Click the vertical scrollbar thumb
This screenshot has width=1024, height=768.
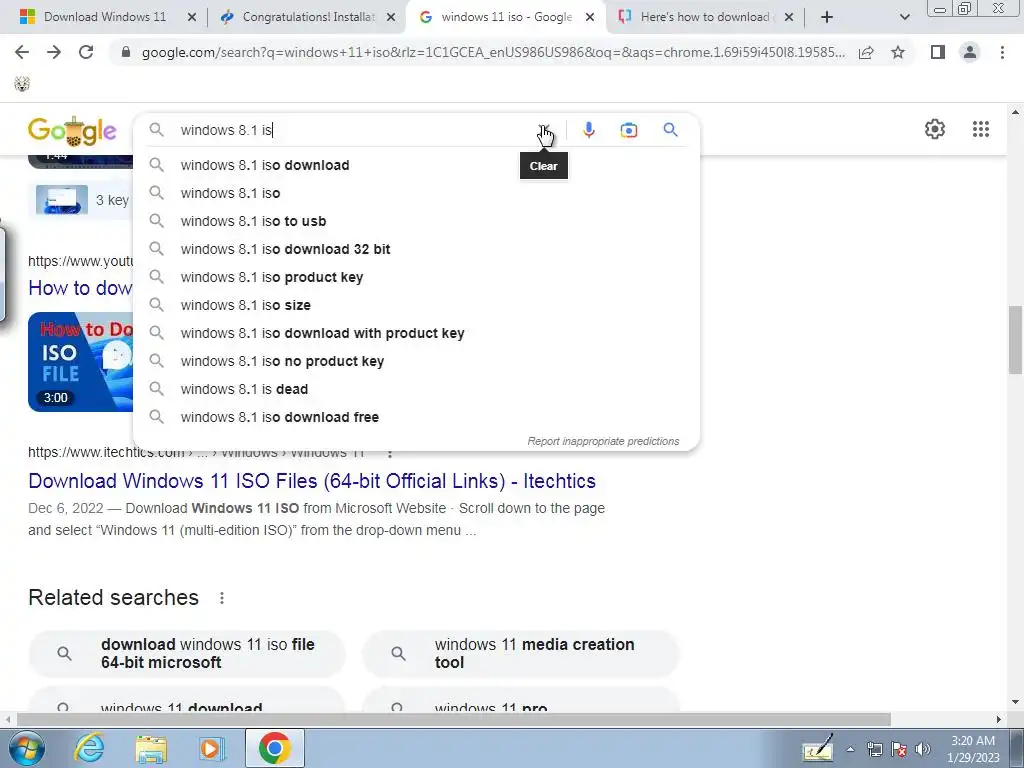point(1015,340)
